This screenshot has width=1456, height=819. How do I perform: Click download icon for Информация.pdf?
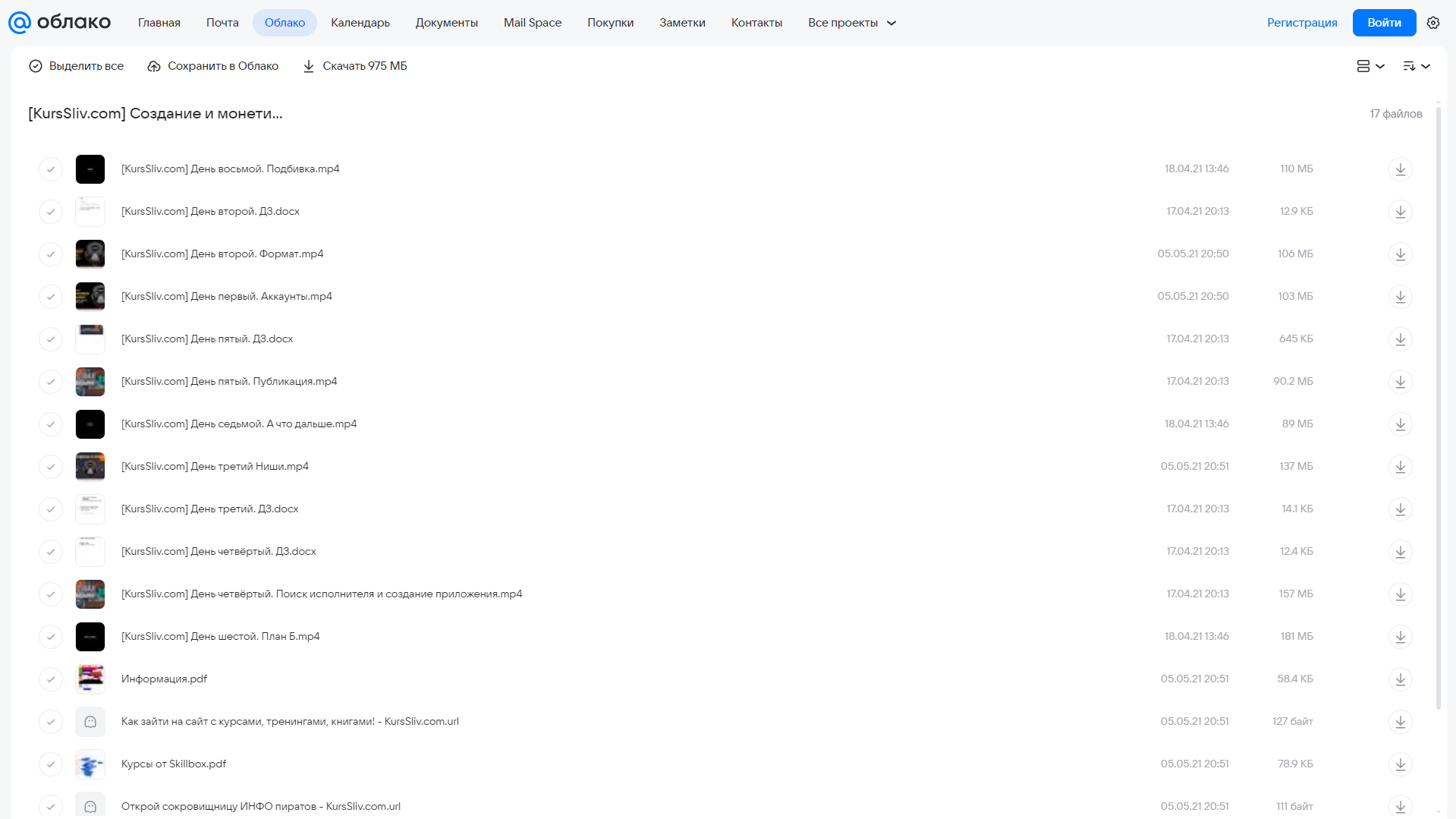coord(1401,679)
